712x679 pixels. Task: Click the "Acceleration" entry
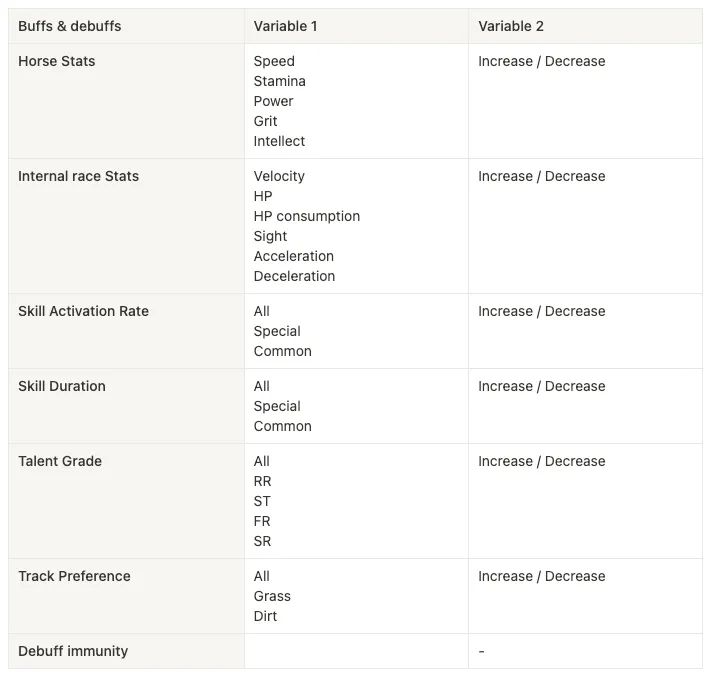click(x=294, y=256)
